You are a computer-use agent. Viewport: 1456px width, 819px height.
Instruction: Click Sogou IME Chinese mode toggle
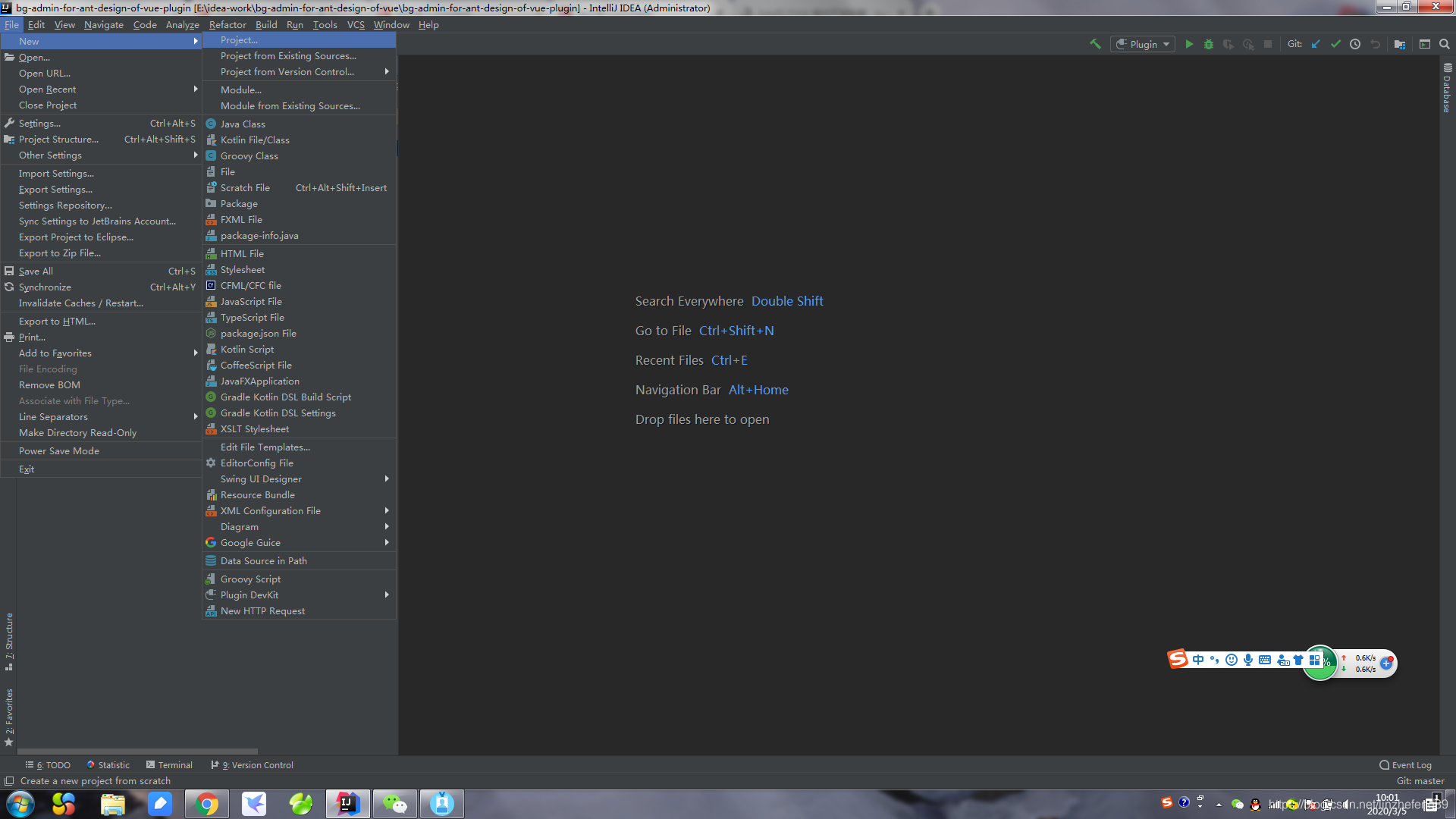pyautogui.click(x=1198, y=661)
